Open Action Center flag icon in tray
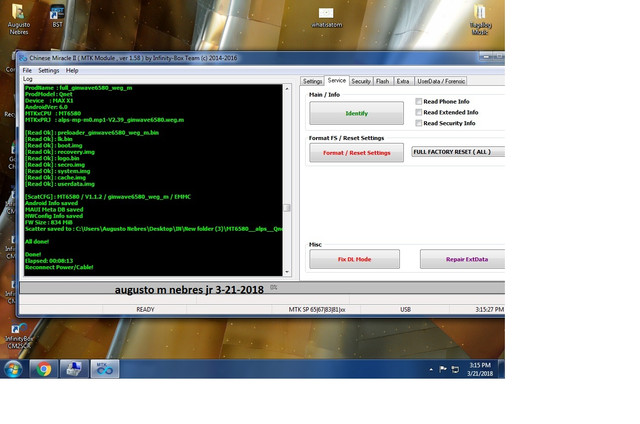Viewport: 640px width, 424px height. pyautogui.click(x=442, y=369)
